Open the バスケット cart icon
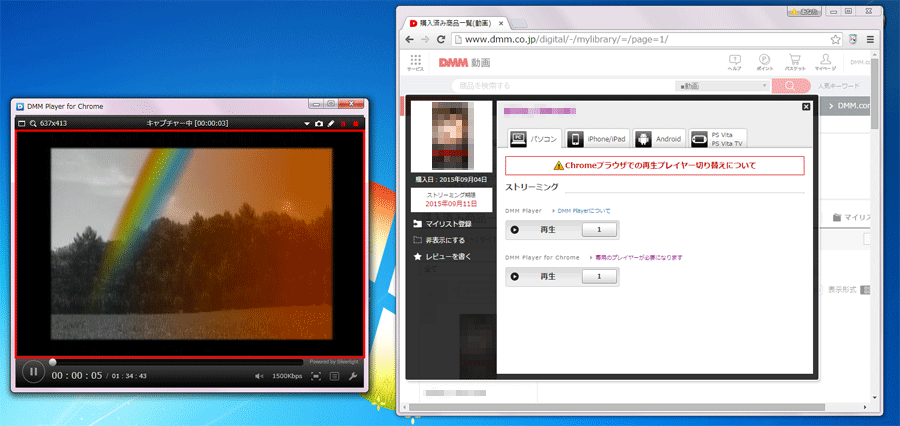900x426 pixels. (x=795, y=63)
